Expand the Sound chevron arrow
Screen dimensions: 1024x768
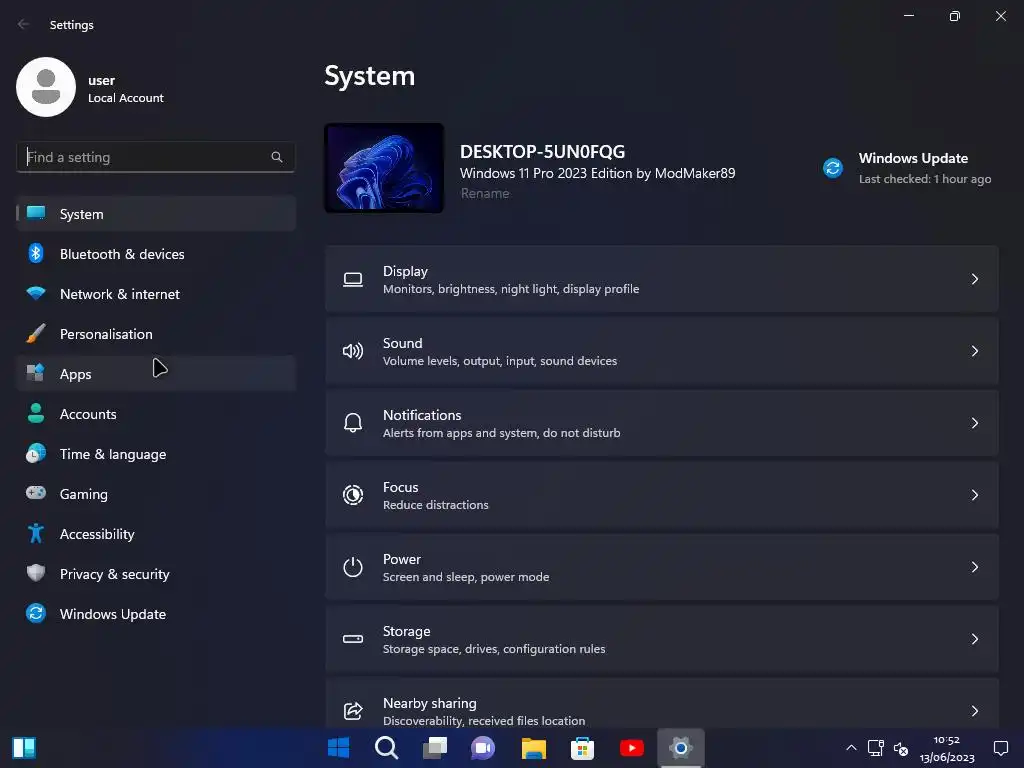pyautogui.click(x=974, y=351)
